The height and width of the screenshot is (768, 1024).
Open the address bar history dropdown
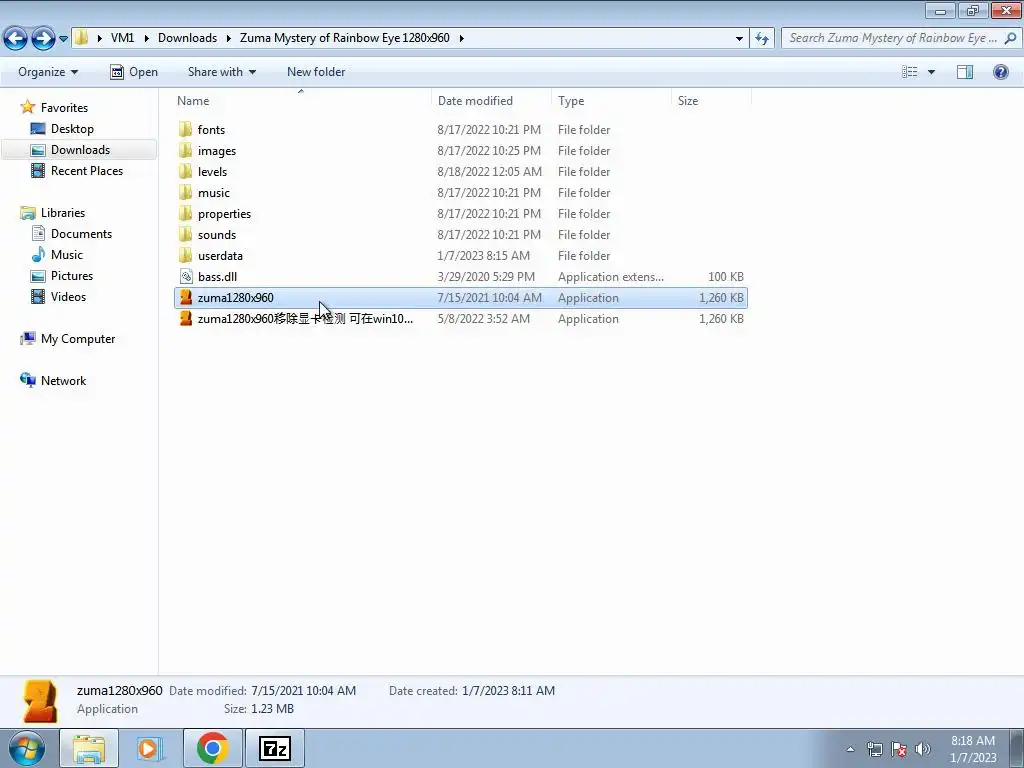(739, 39)
